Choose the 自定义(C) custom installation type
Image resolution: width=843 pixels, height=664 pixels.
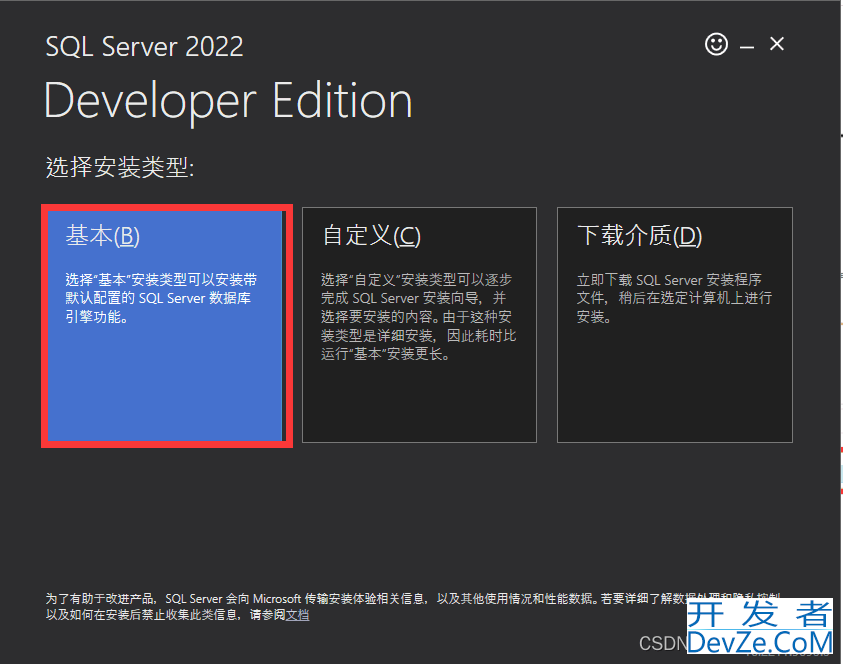click(419, 325)
